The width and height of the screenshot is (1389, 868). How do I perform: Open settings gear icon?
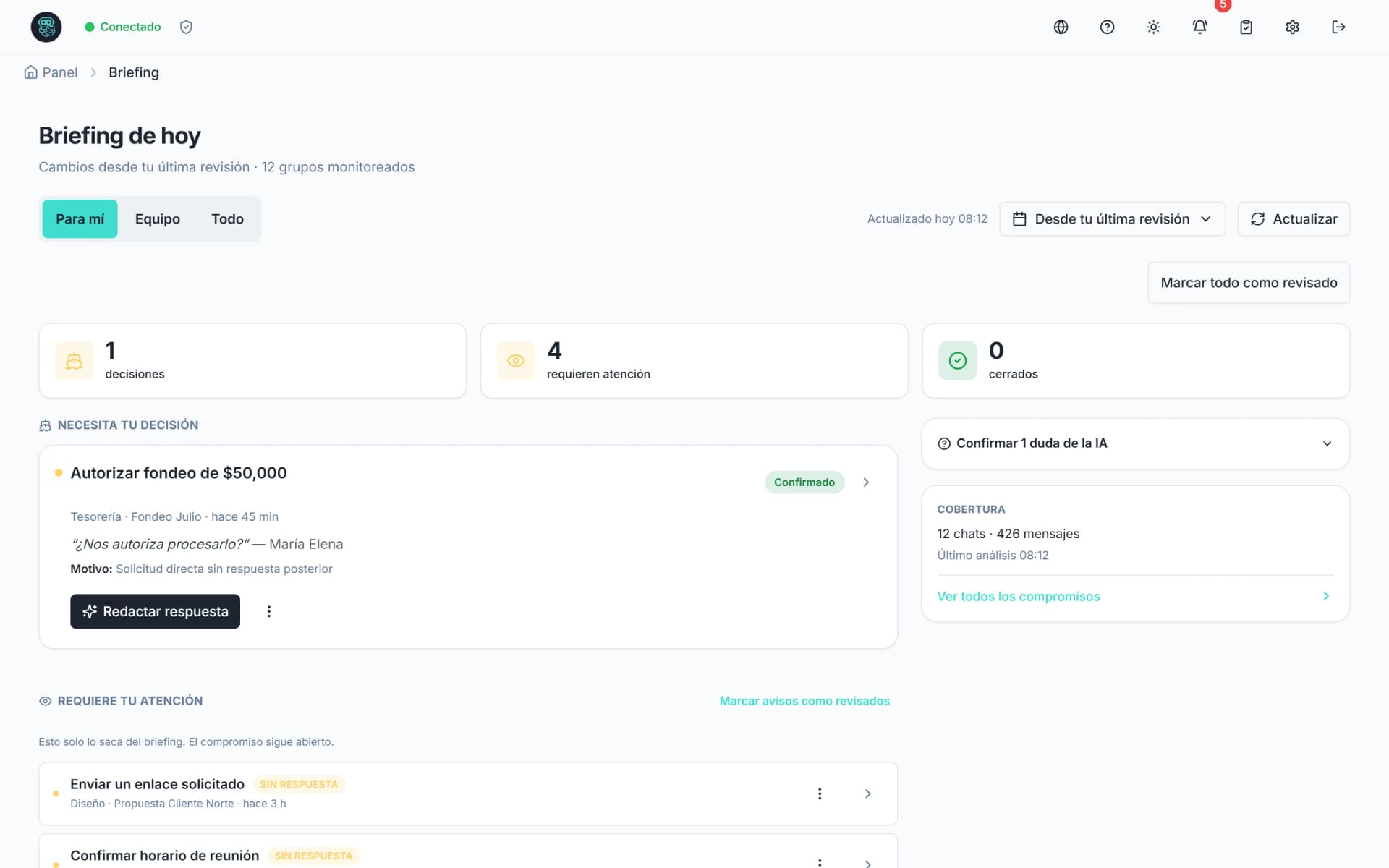tap(1292, 27)
